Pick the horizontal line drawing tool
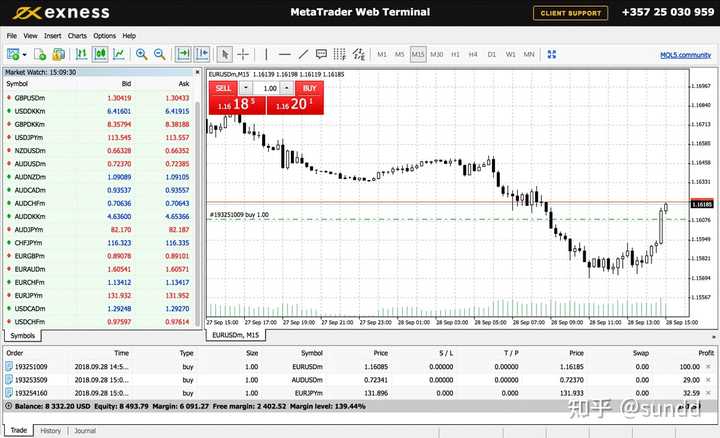The height and width of the screenshot is (438, 720). 285,54
